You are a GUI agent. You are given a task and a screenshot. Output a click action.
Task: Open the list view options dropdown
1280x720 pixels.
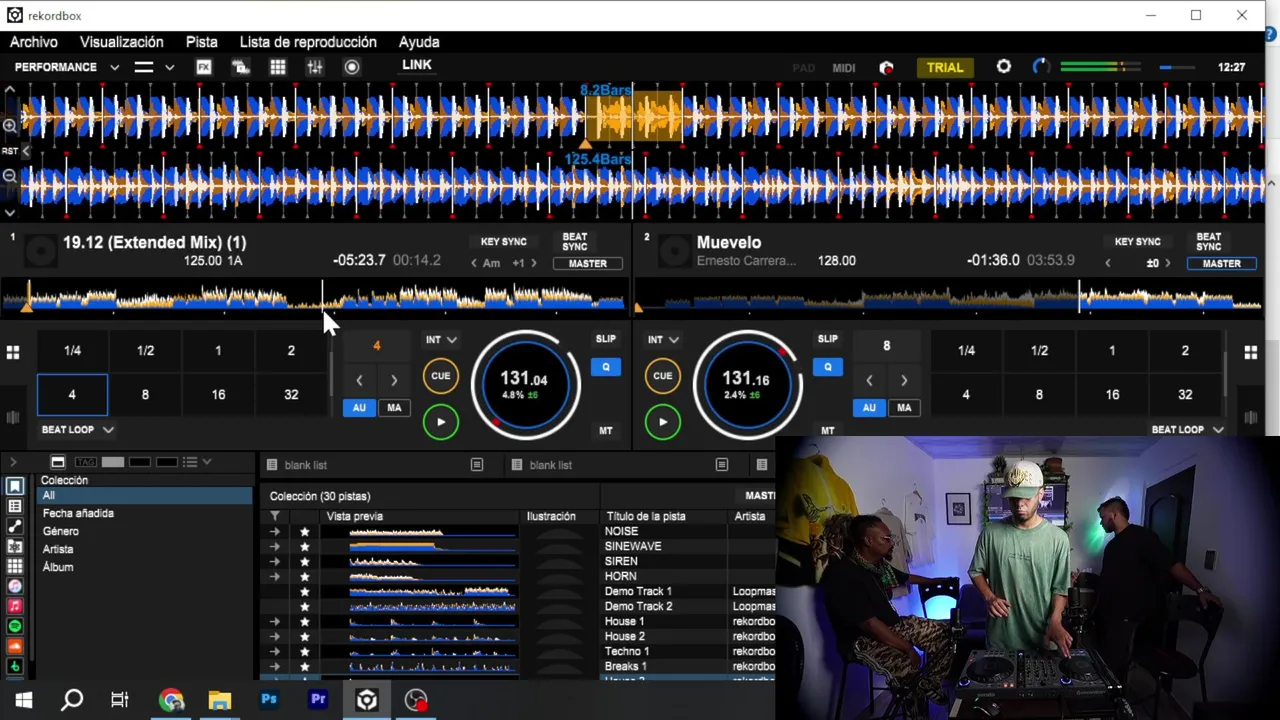click(197, 462)
